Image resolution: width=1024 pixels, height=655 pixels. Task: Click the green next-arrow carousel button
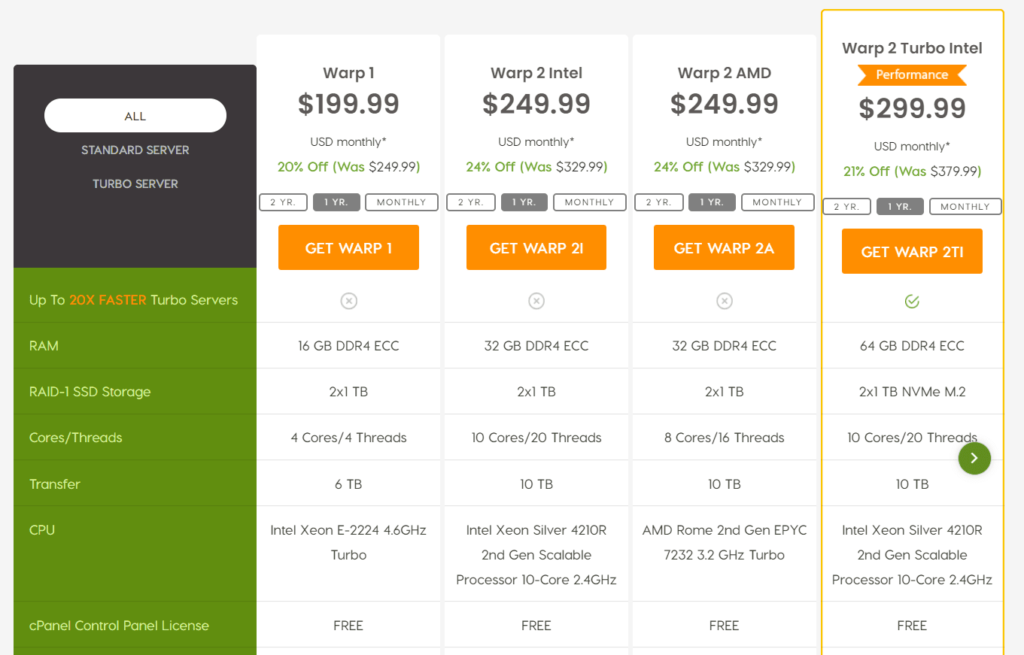974,458
